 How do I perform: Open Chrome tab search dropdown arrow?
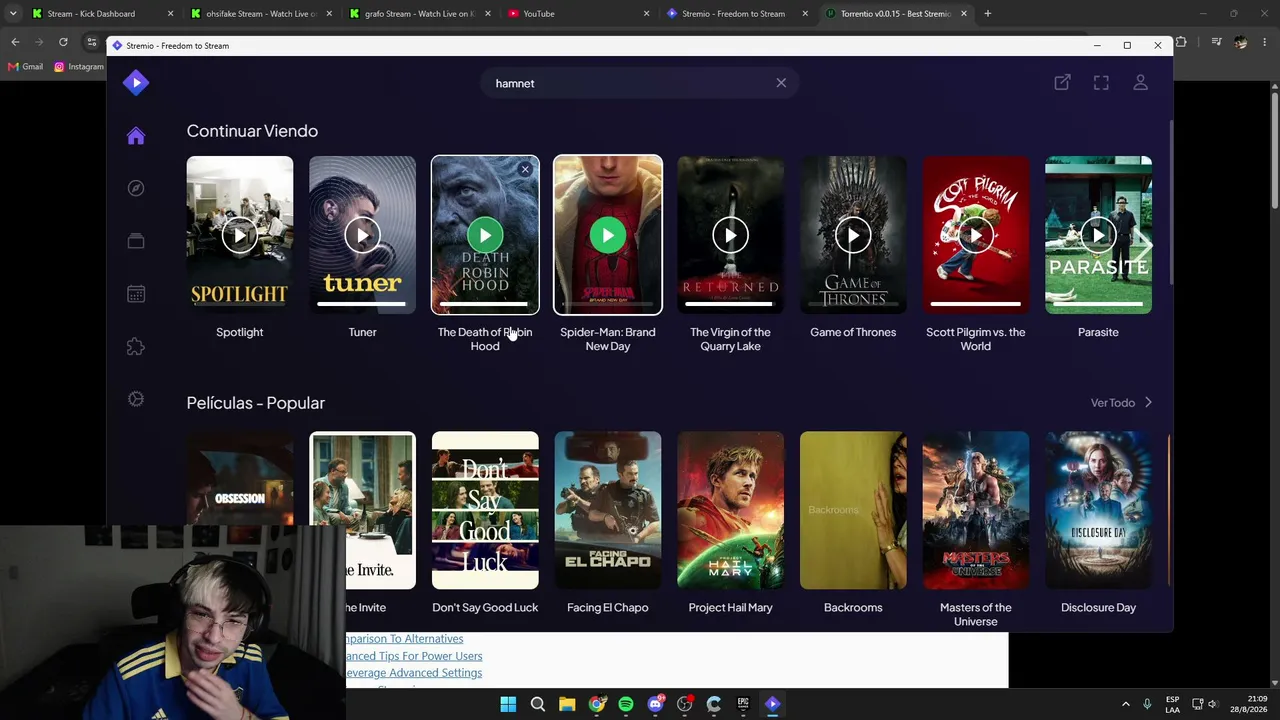click(13, 14)
